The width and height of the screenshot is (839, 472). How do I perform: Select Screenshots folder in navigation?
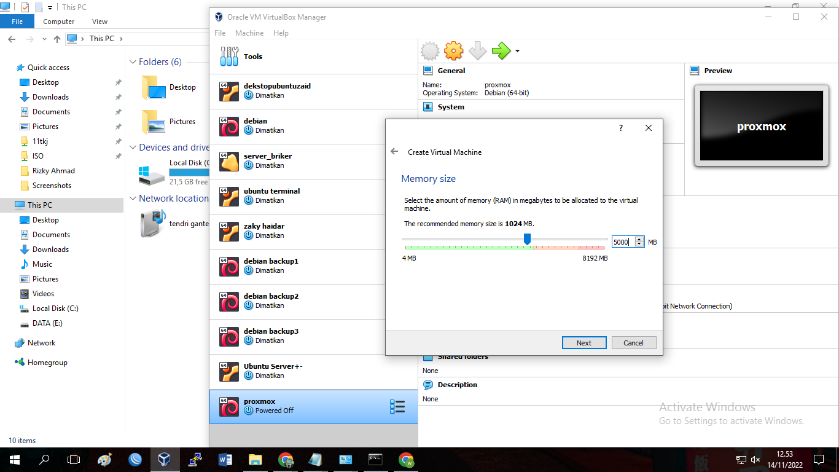pyautogui.click(x=51, y=185)
